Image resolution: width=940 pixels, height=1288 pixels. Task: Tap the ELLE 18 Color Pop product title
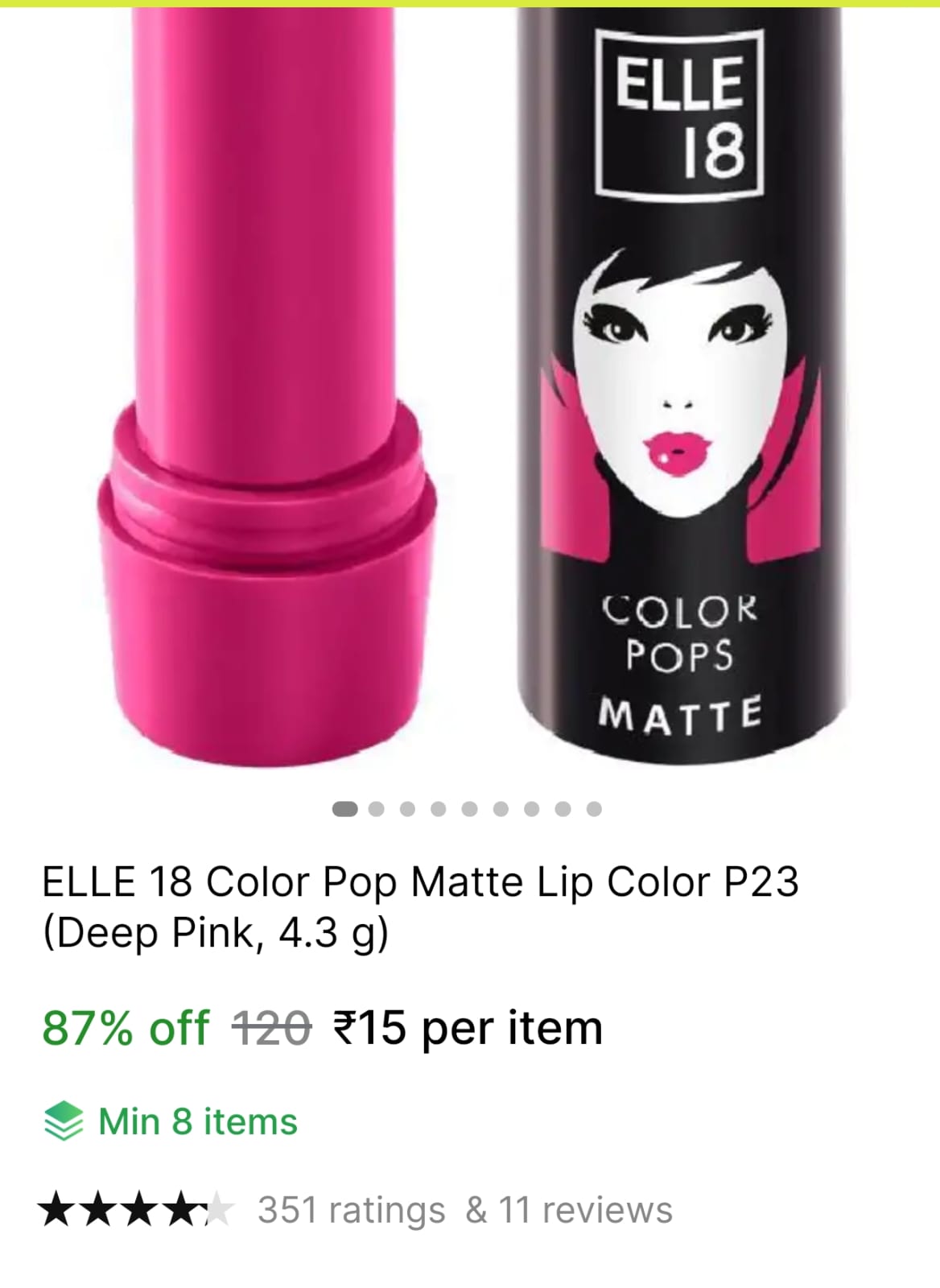pos(420,907)
